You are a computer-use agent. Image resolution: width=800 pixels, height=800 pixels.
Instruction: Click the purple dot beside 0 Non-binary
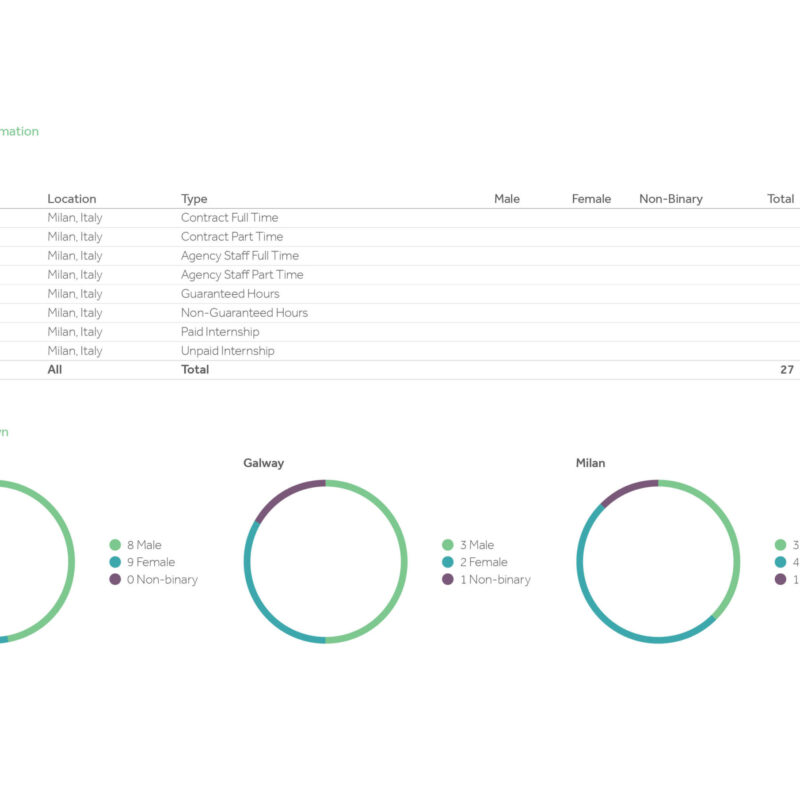115,579
